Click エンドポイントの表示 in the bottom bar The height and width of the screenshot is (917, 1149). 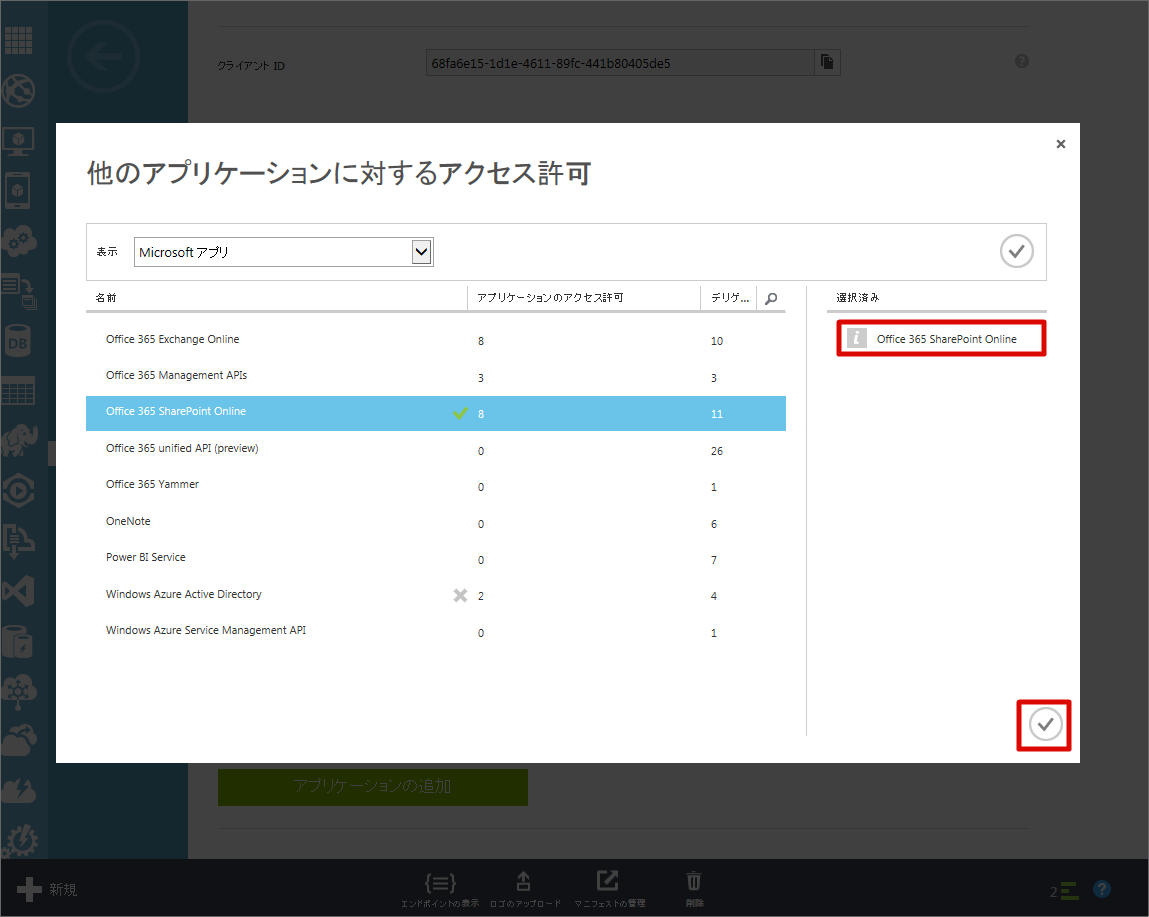coord(440,890)
